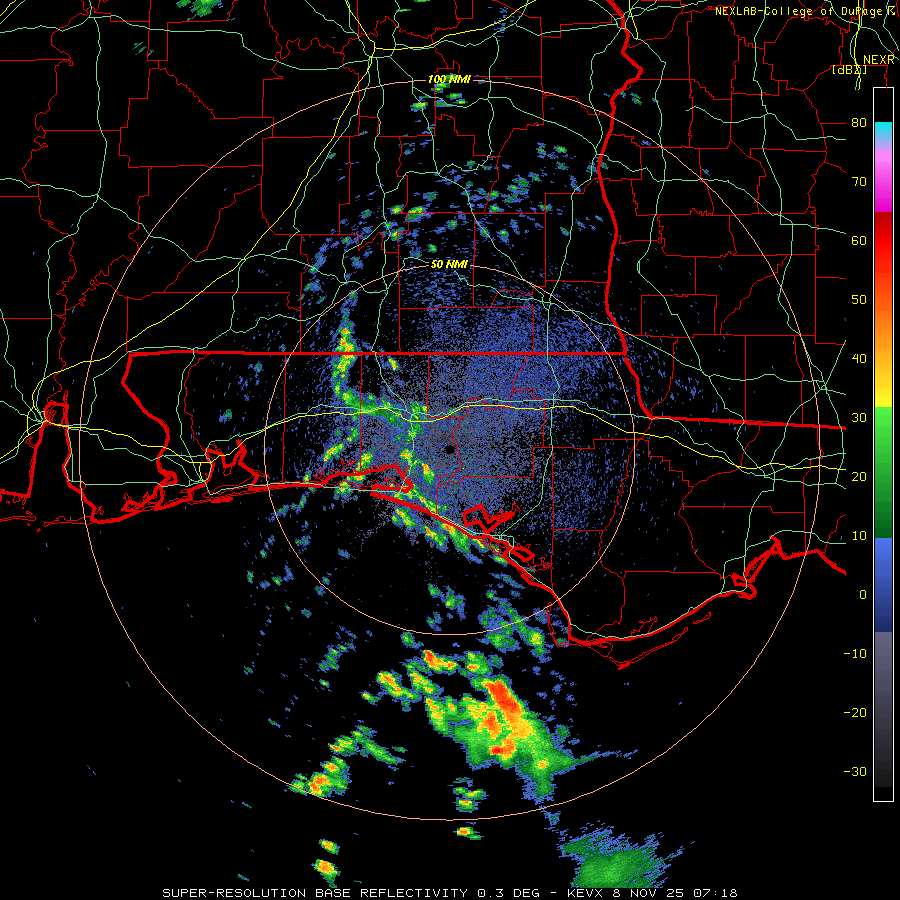Click the SUPER-RESOLUTION BASE REFLECTIVITY caption text

[315, 893]
